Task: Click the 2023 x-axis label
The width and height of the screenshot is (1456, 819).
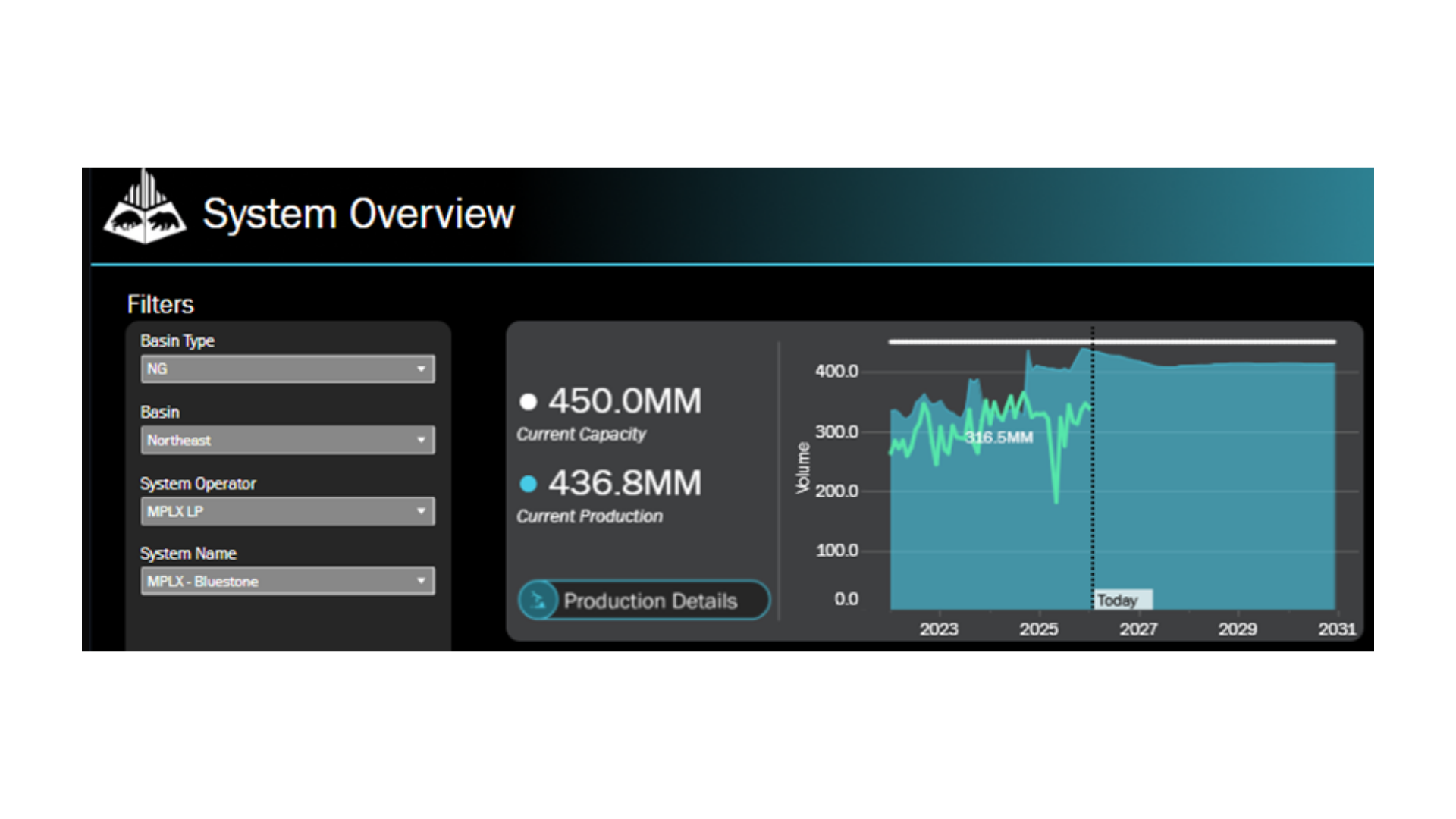Action: pyautogui.click(x=939, y=629)
